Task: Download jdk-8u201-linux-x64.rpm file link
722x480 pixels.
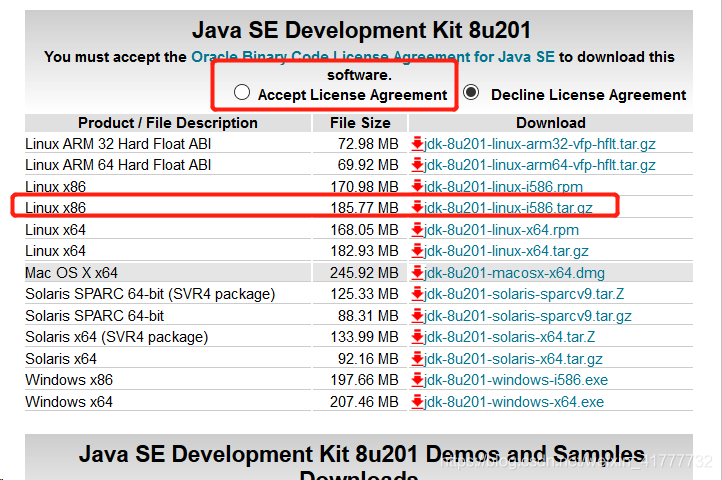Action: click(501, 229)
